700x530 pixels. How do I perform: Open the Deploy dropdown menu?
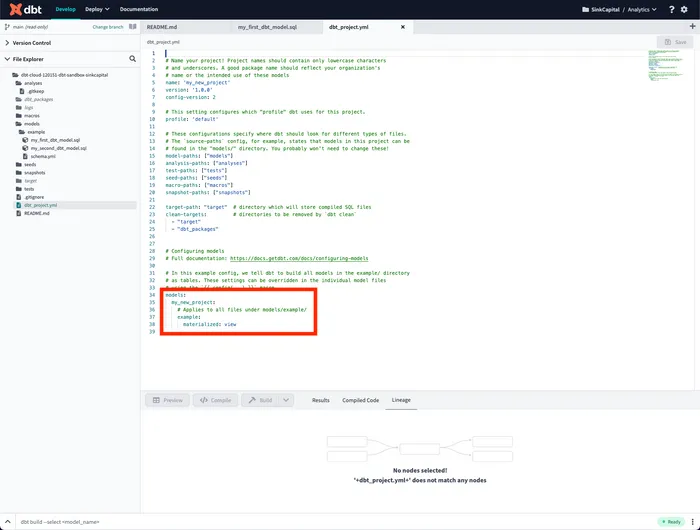(x=97, y=9)
